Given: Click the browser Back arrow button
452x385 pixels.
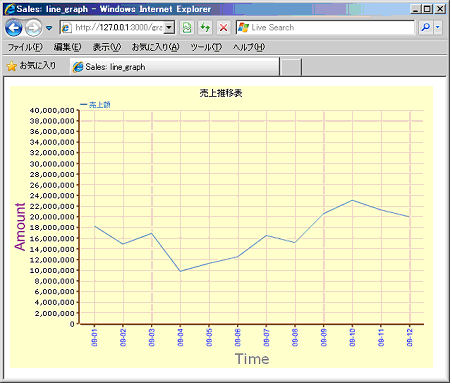Looking at the screenshot, I should click(x=14, y=28).
